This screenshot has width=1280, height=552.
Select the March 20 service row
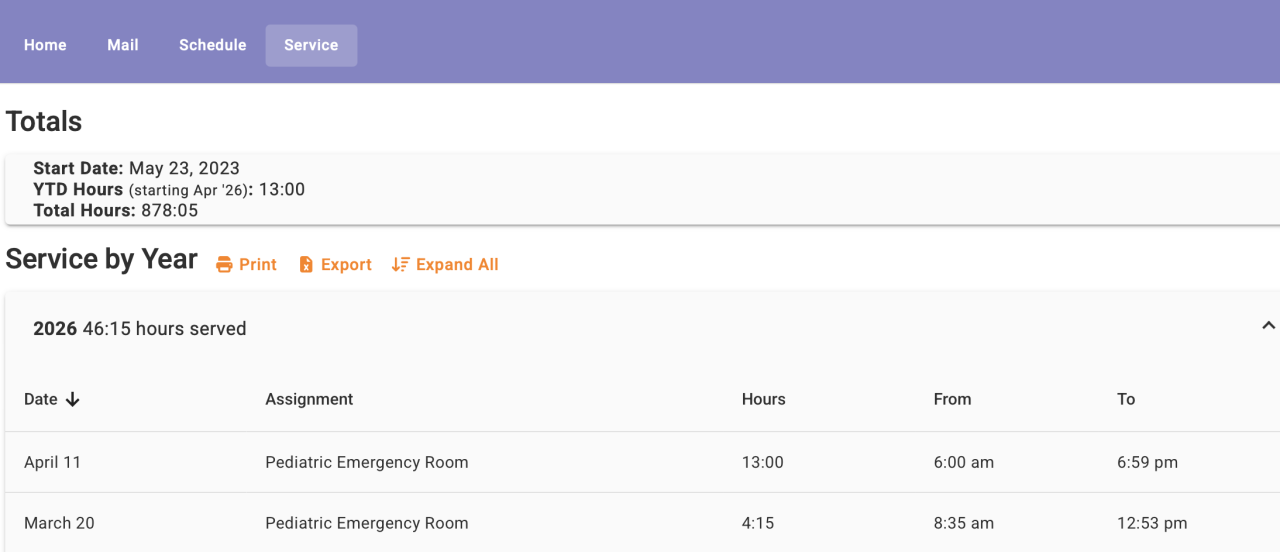point(640,523)
